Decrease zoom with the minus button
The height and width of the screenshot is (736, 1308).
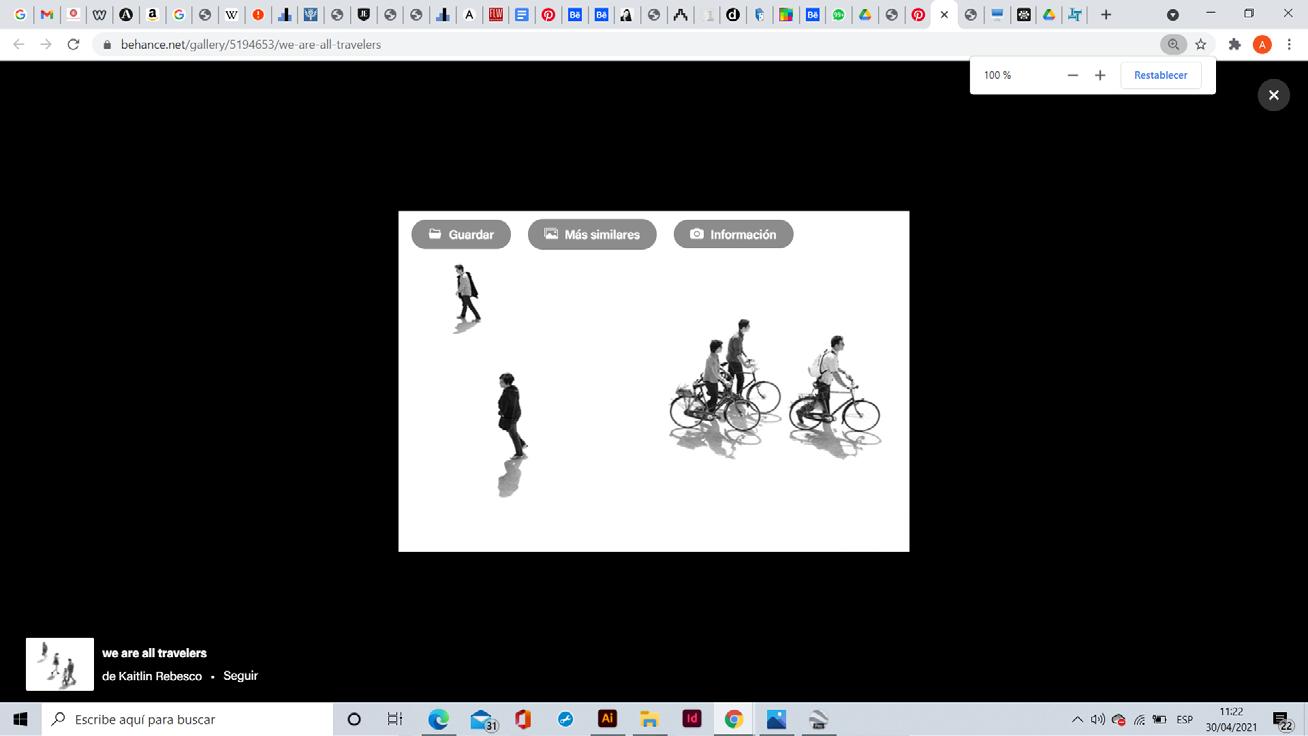tap(1073, 75)
